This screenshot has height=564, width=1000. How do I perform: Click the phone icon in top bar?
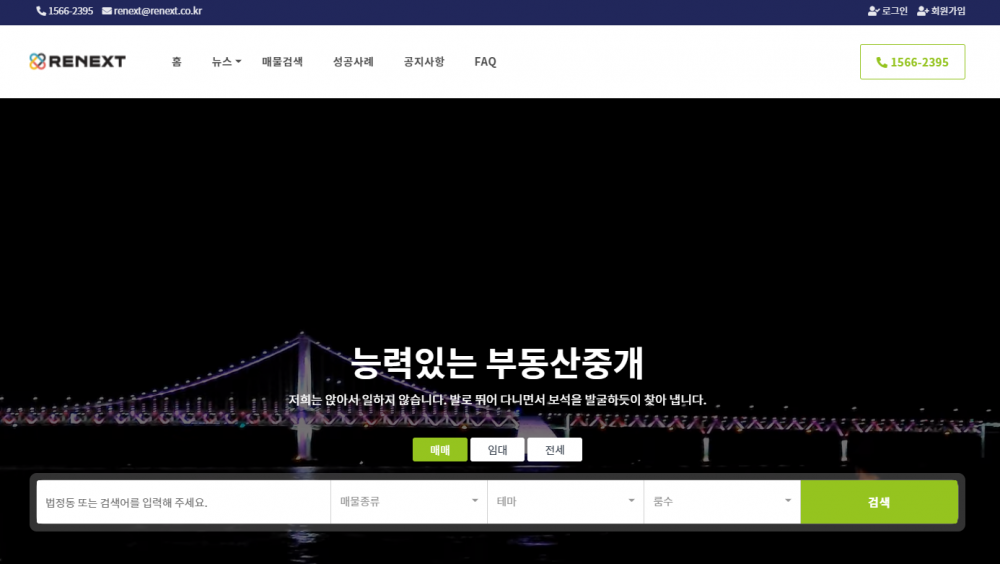pyautogui.click(x=41, y=11)
